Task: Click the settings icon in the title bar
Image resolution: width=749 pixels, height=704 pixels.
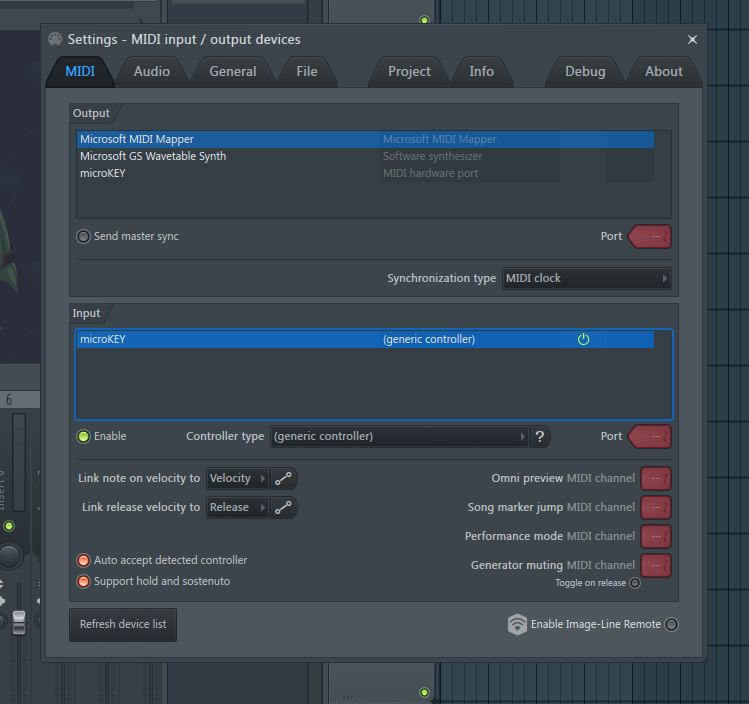Action: [x=55, y=39]
